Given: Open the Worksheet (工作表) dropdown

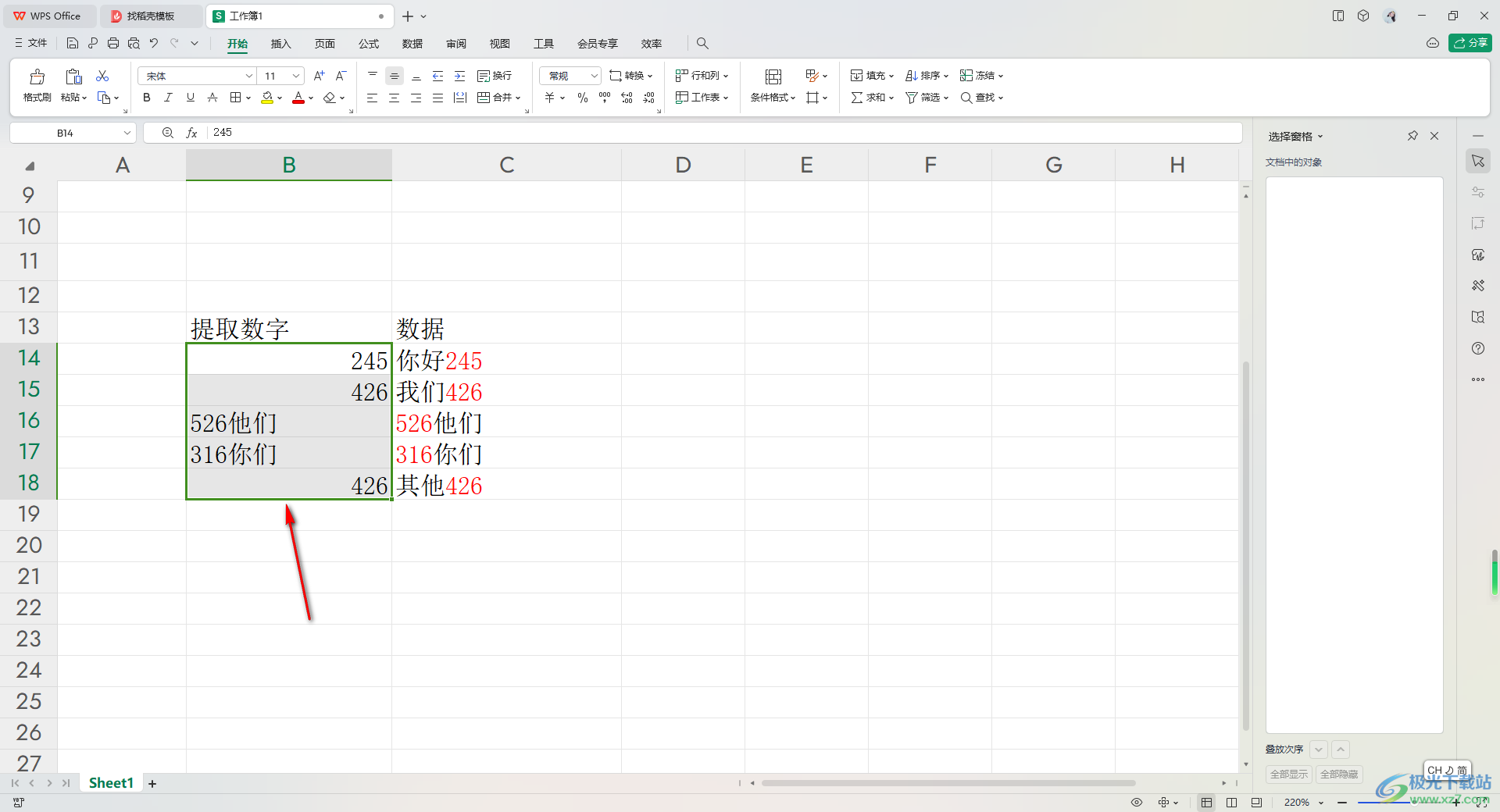Looking at the screenshot, I should click(702, 98).
